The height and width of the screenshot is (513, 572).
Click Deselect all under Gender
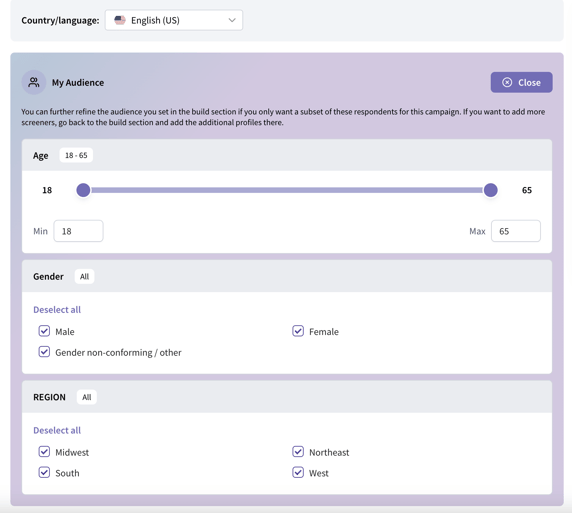click(x=57, y=310)
